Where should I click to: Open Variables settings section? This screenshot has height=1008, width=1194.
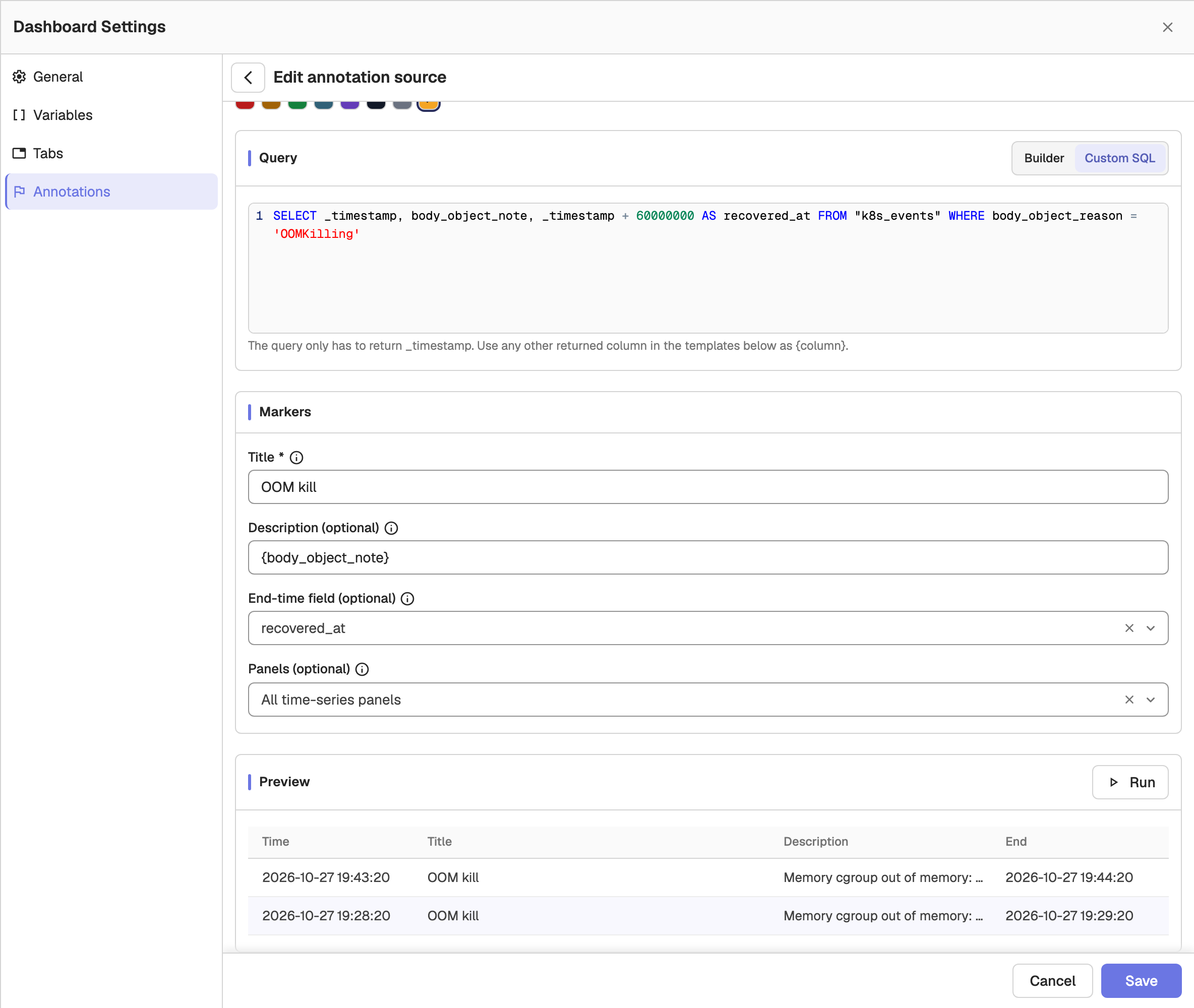pyautogui.click(x=111, y=115)
